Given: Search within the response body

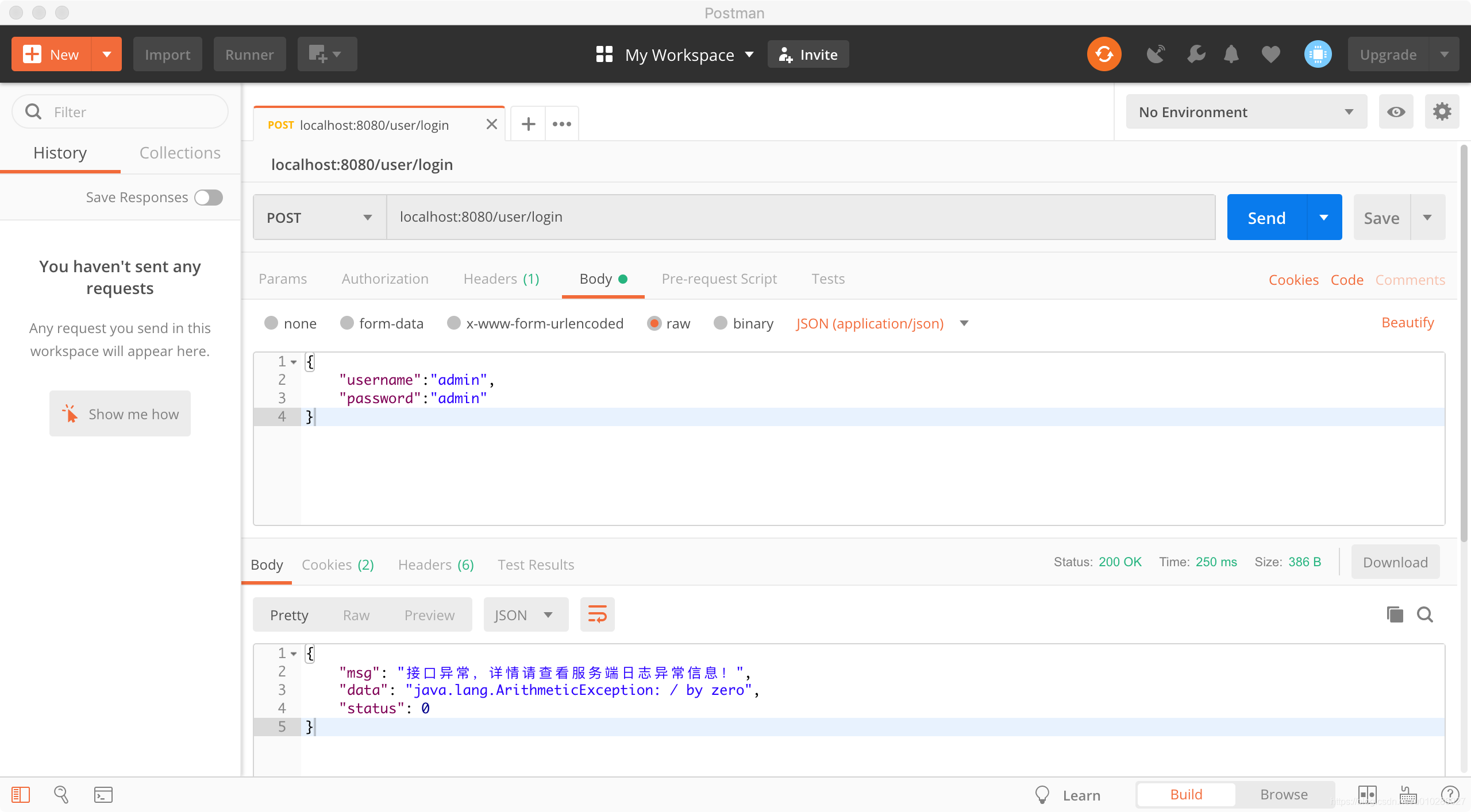Looking at the screenshot, I should [x=1425, y=614].
